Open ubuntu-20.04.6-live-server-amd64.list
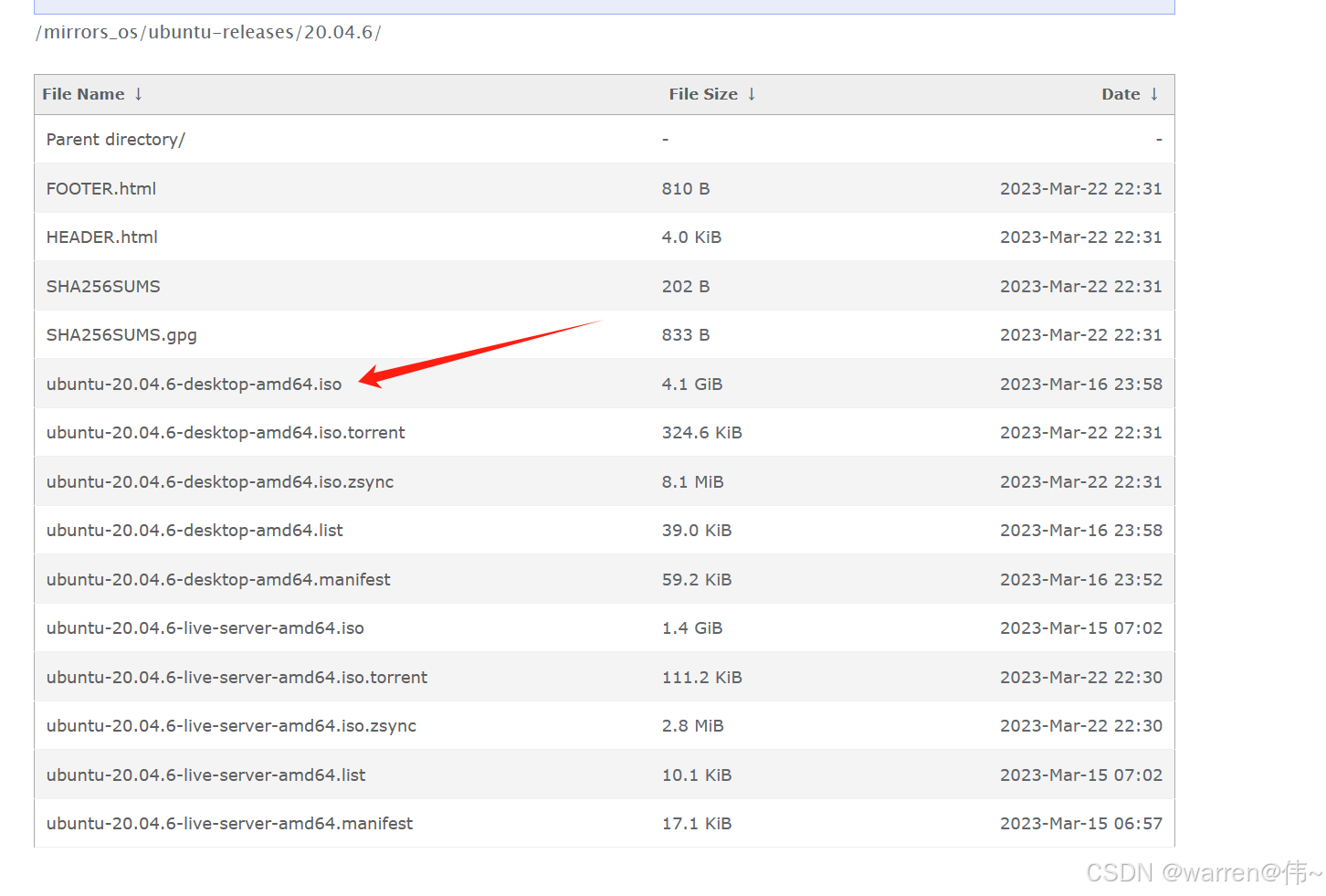1326x896 pixels. coord(206,775)
